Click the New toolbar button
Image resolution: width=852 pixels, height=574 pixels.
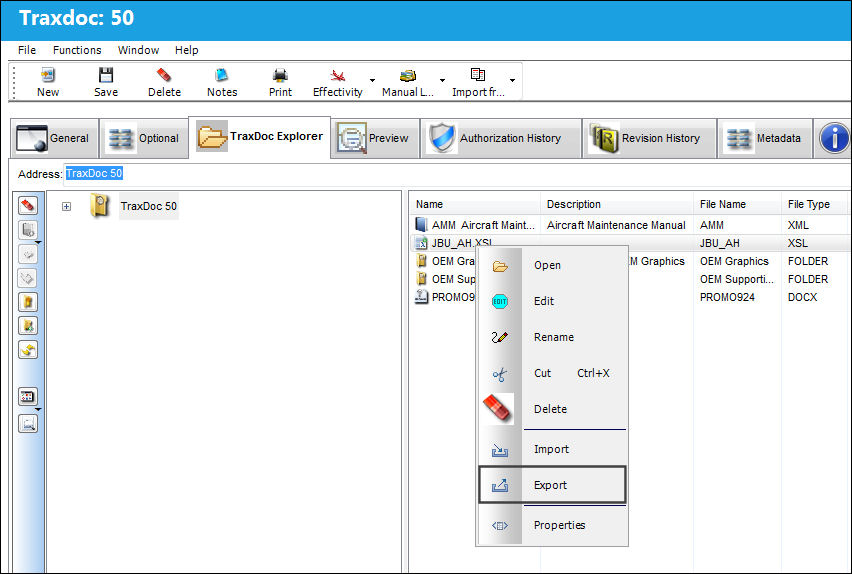pos(48,82)
